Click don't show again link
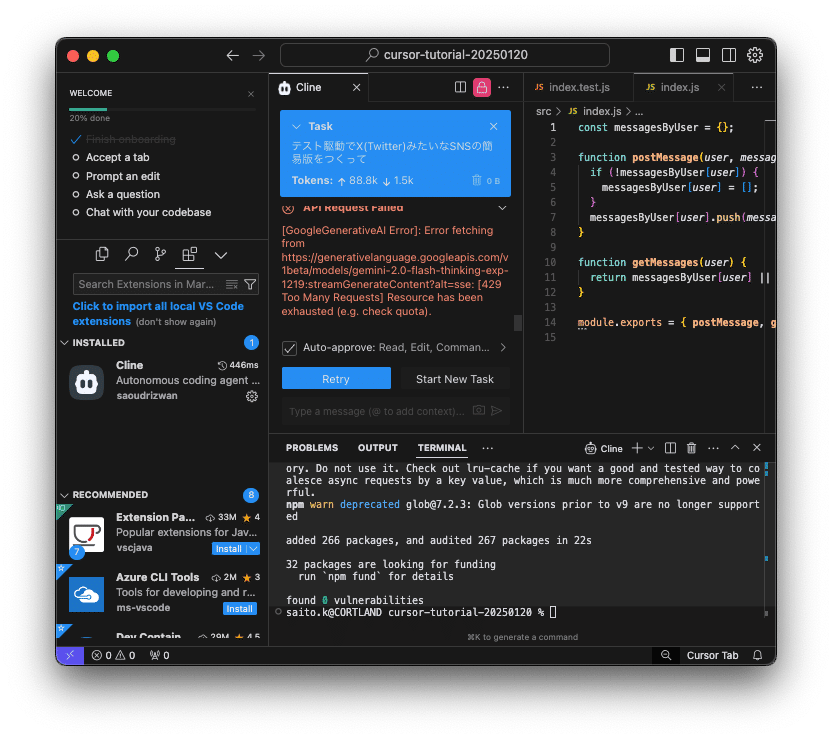 [x=176, y=322]
